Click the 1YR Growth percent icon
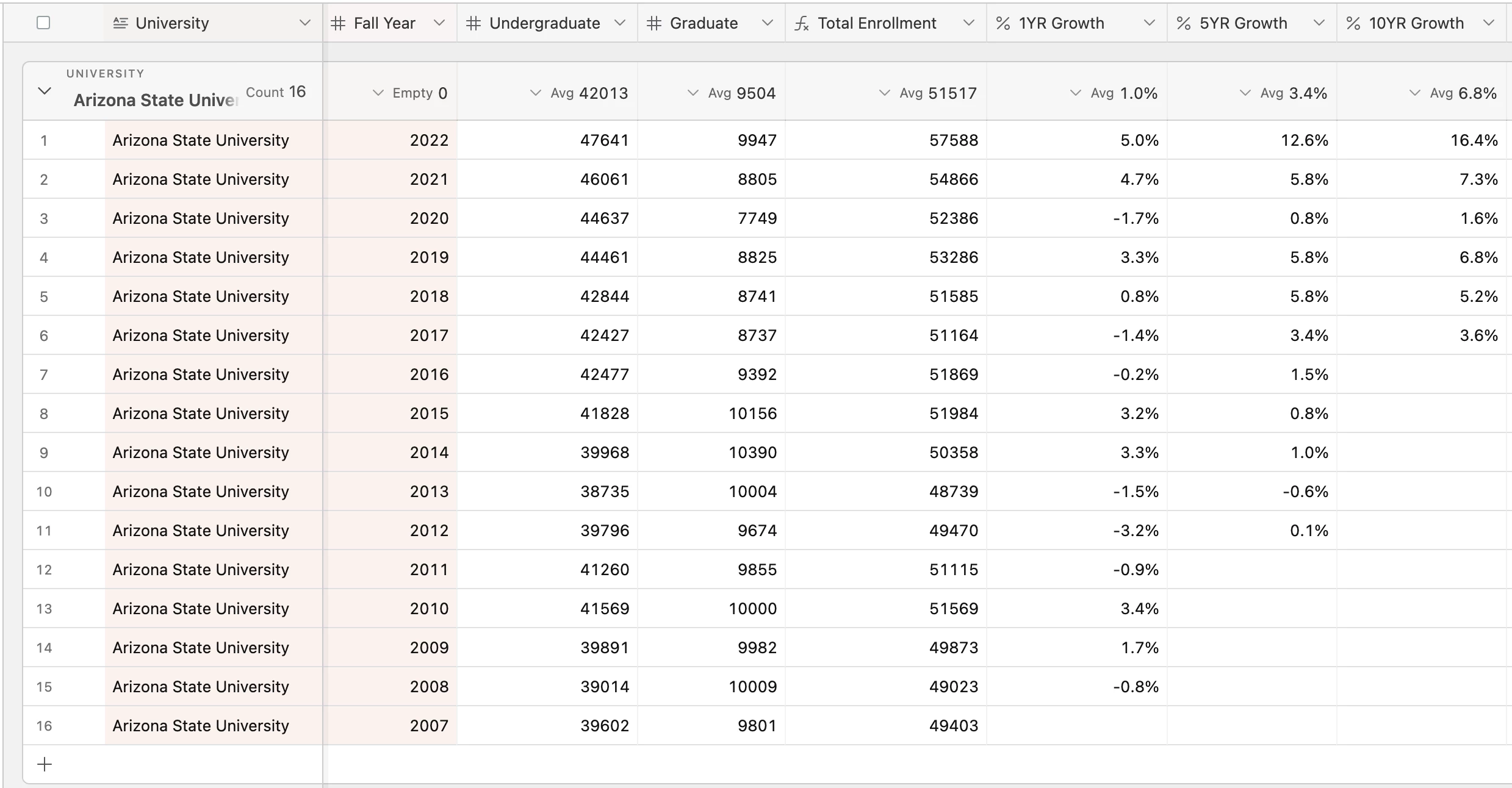The height and width of the screenshot is (788, 1512). coord(1003,23)
